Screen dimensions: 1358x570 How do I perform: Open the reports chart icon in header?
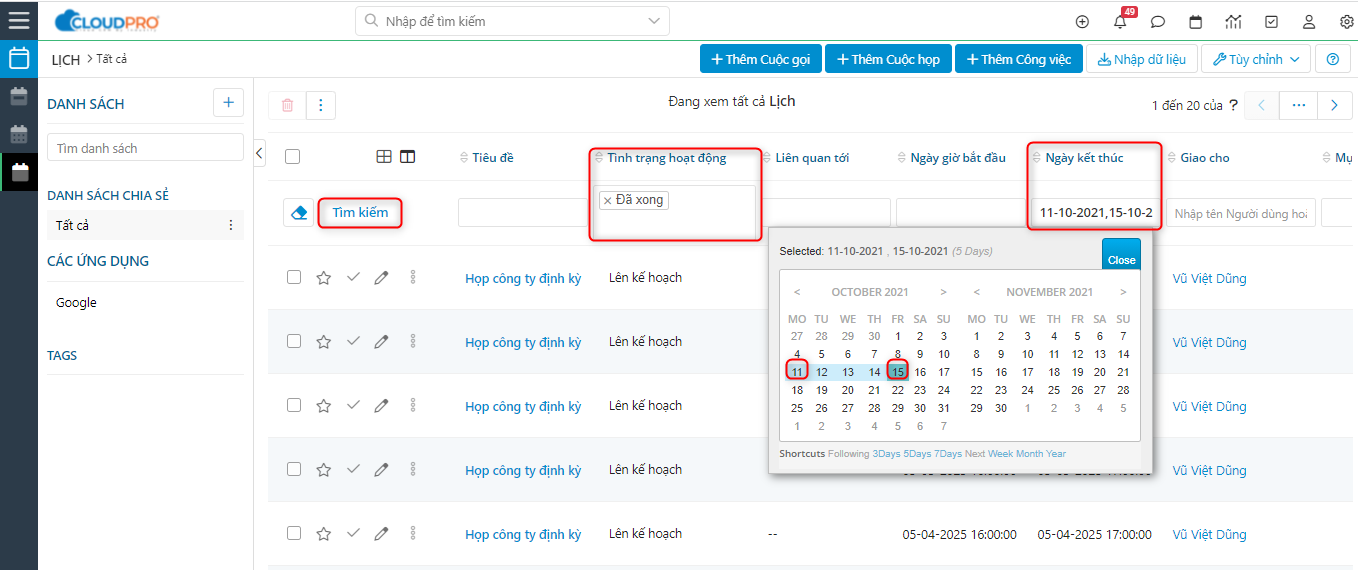coord(1233,22)
